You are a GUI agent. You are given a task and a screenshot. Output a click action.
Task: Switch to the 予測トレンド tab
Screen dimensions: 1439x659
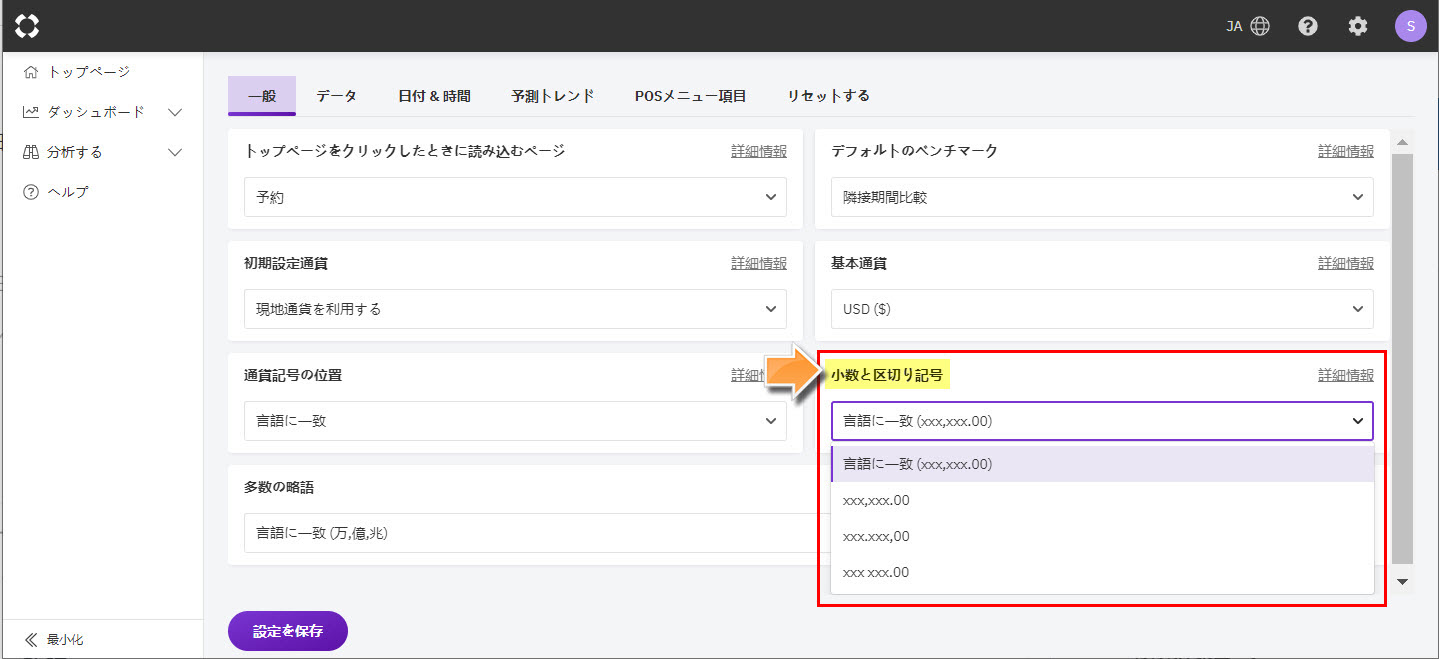553,96
